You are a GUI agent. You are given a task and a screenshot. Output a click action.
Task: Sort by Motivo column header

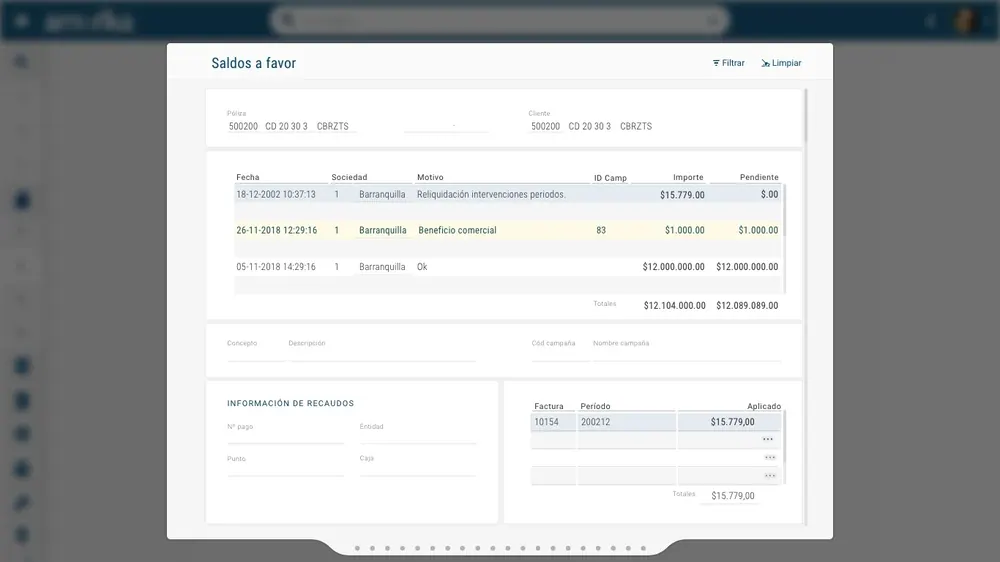pos(430,177)
